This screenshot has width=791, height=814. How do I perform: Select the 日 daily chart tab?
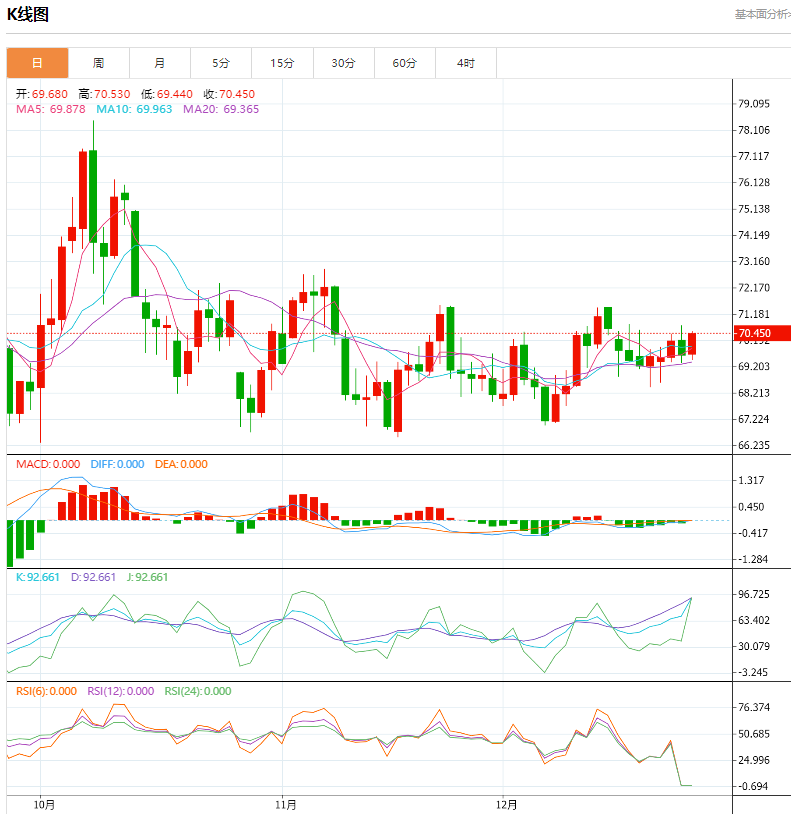[37, 63]
